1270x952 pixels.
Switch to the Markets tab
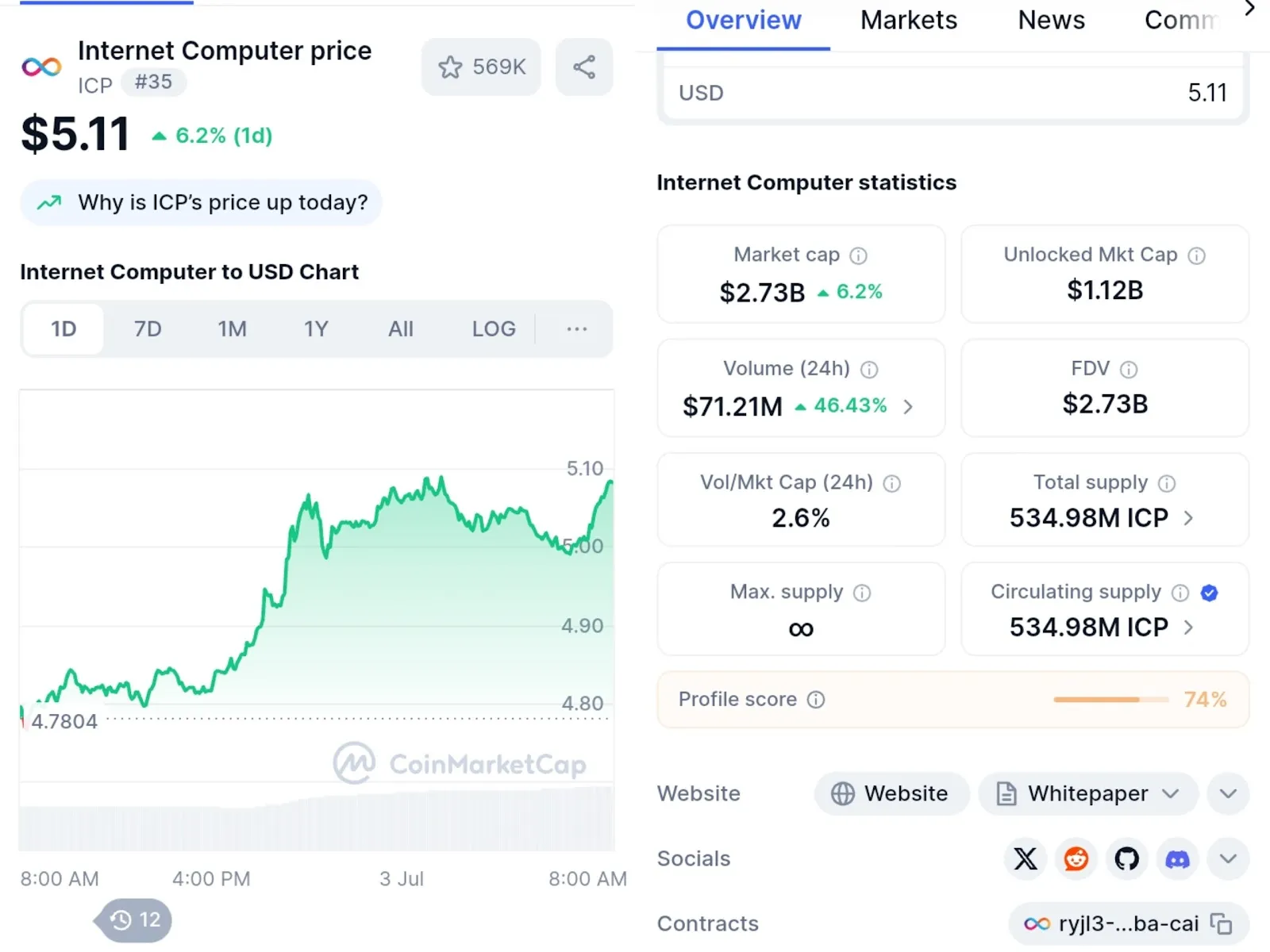coord(909,21)
